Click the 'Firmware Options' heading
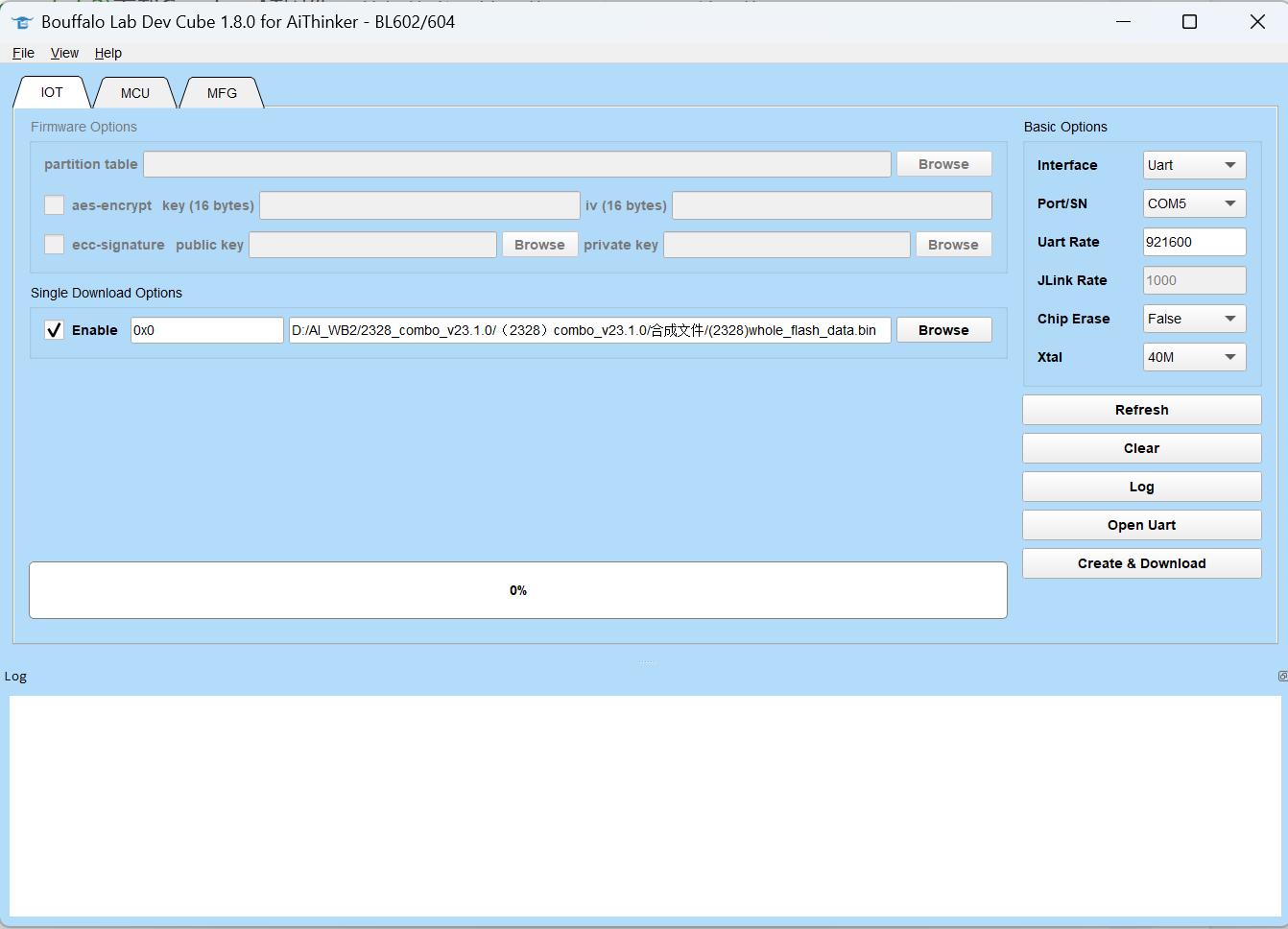Screen dimensions: 1288x929 coord(83,127)
